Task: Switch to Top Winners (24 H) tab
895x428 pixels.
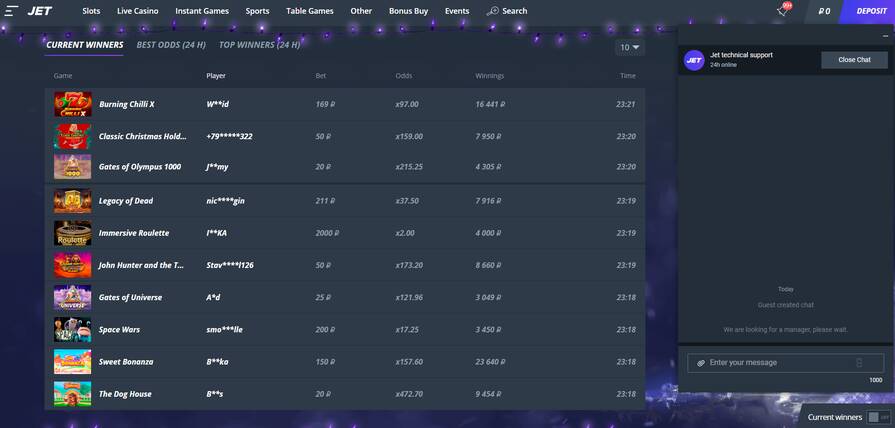Action: tap(260, 45)
